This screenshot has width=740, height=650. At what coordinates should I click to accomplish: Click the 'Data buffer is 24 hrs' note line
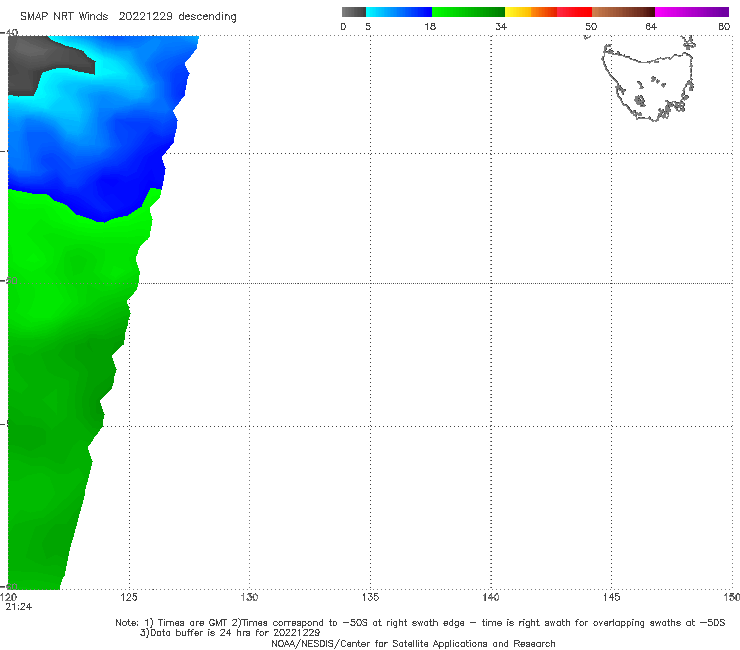click(x=230, y=633)
